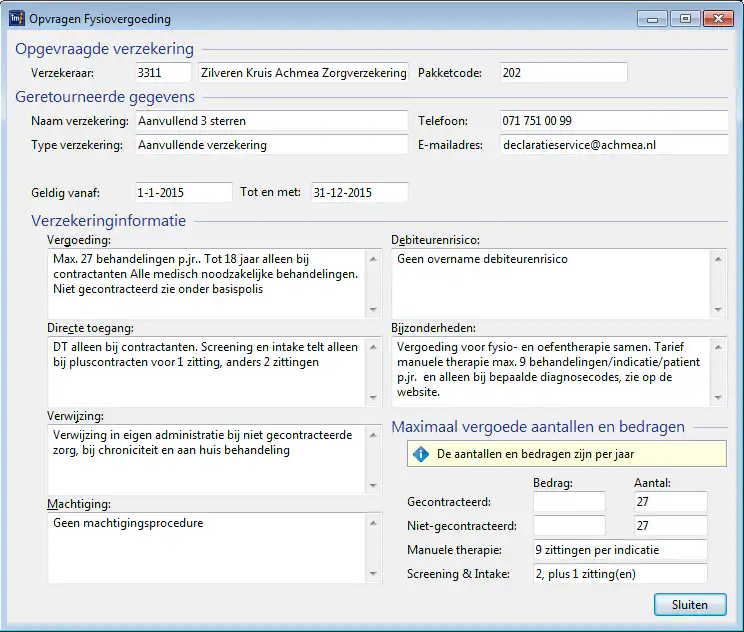
Task: Click the Verzekeraar code field containing 3311
Action: click(x=163, y=73)
